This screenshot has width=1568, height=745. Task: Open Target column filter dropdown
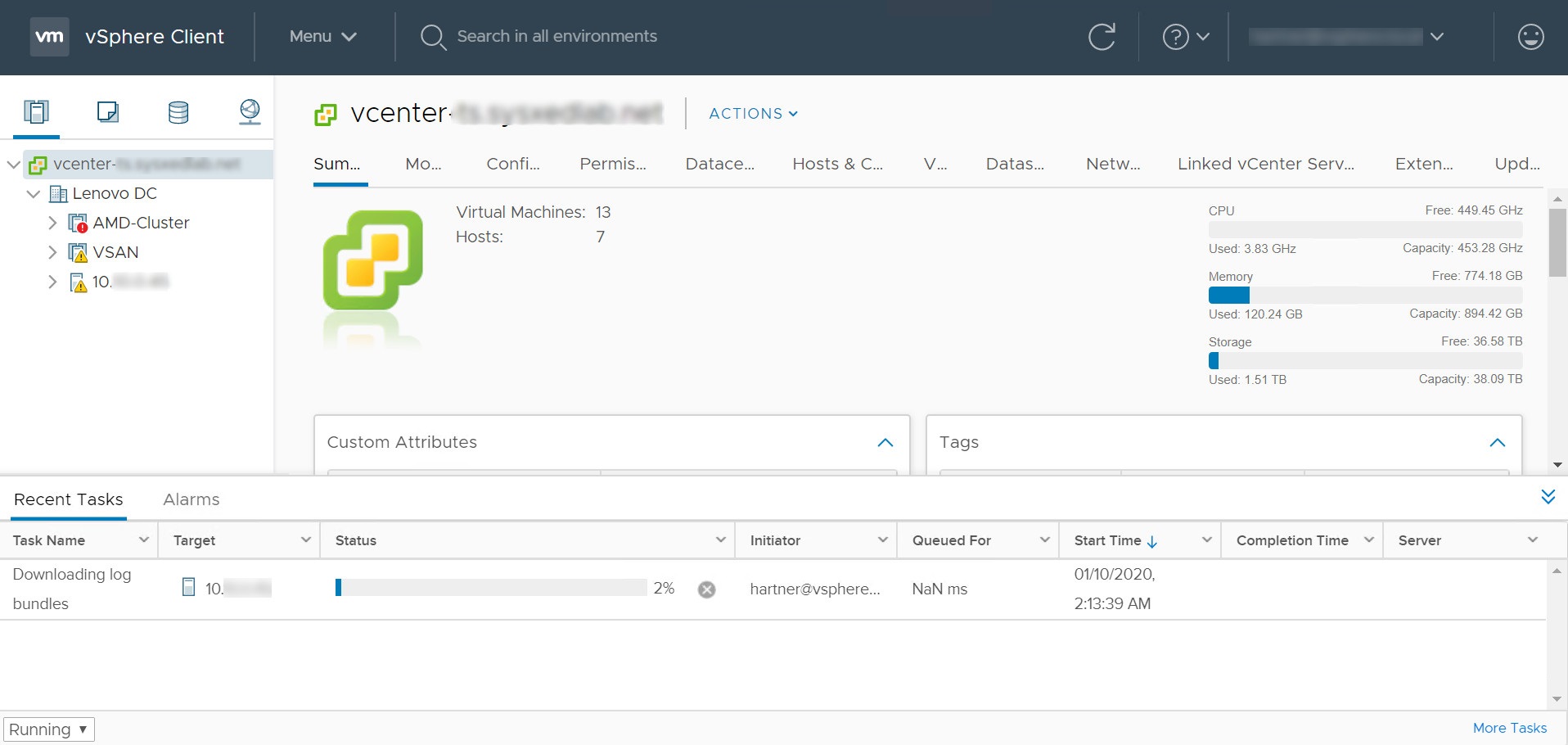[305, 540]
